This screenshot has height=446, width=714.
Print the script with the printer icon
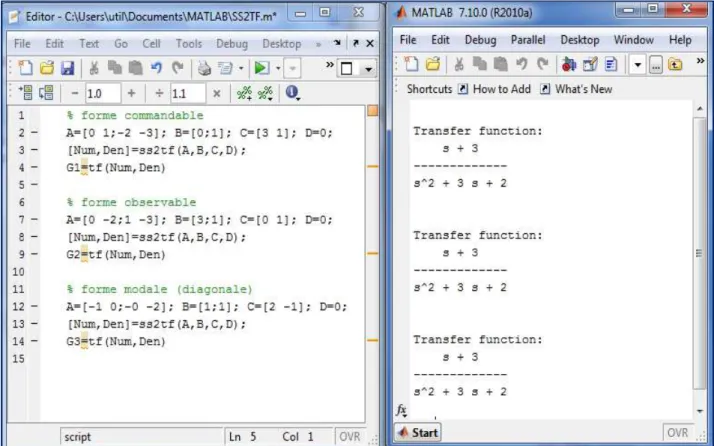204,68
